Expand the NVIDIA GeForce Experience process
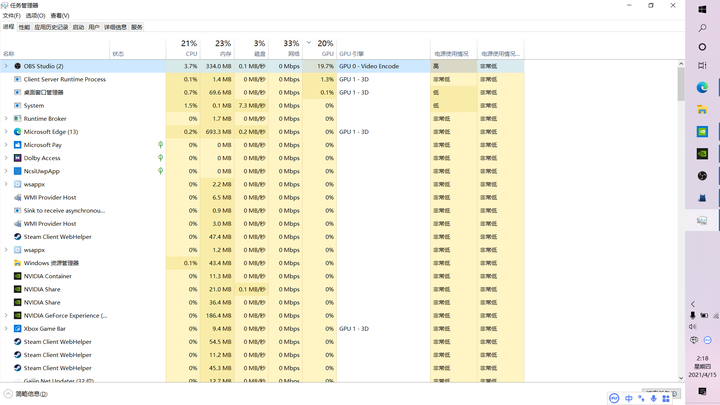The height and width of the screenshot is (405, 720). pos(6,315)
